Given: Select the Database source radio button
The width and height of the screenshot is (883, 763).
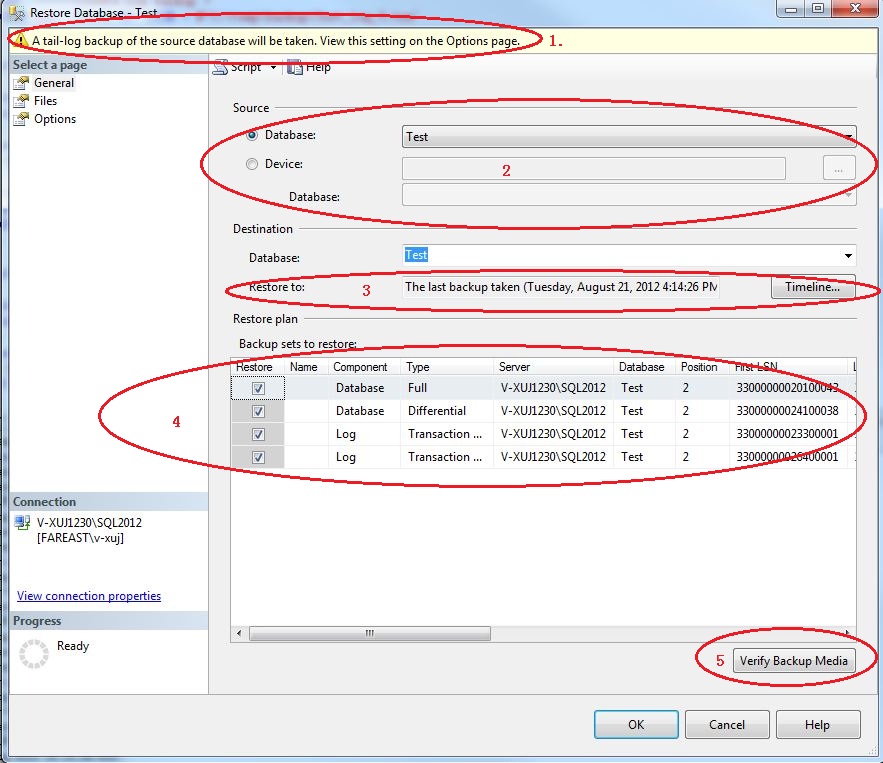Looking at the screenshot, I should 252,135.
